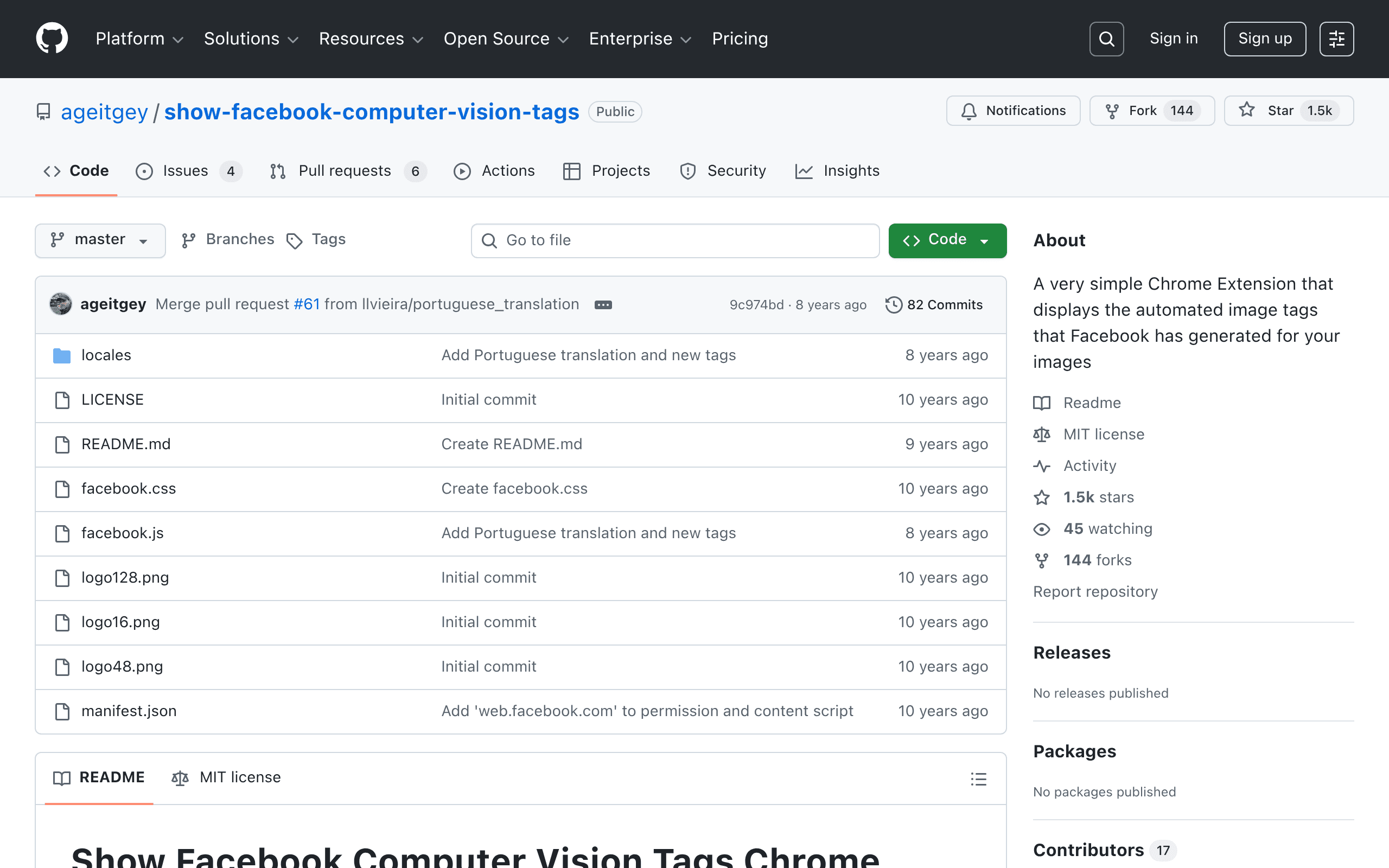Open the locales folder
Viewport: 1389px width, 868px height.
(106, 355)
